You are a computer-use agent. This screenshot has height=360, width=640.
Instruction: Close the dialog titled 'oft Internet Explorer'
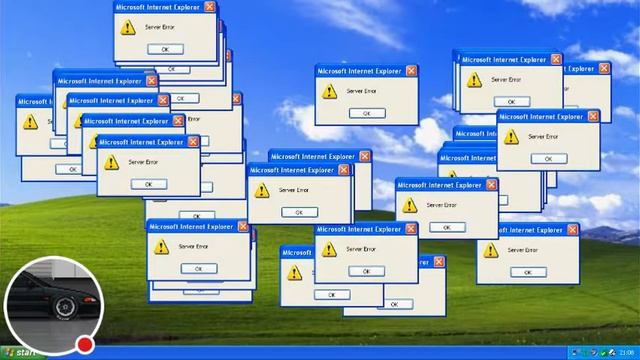pyautogui.click(x=572, y=230)
